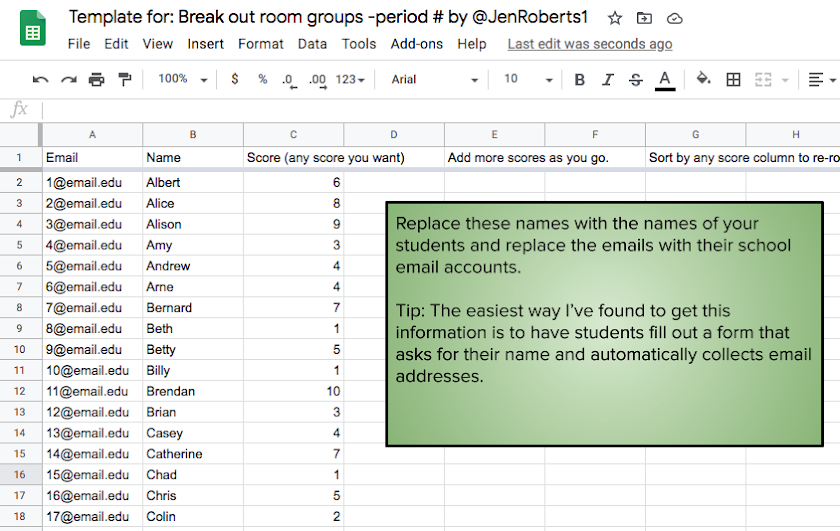Viewport: 840px width, 531px height.
Task: Select column B header
Action: click(193, 134)
